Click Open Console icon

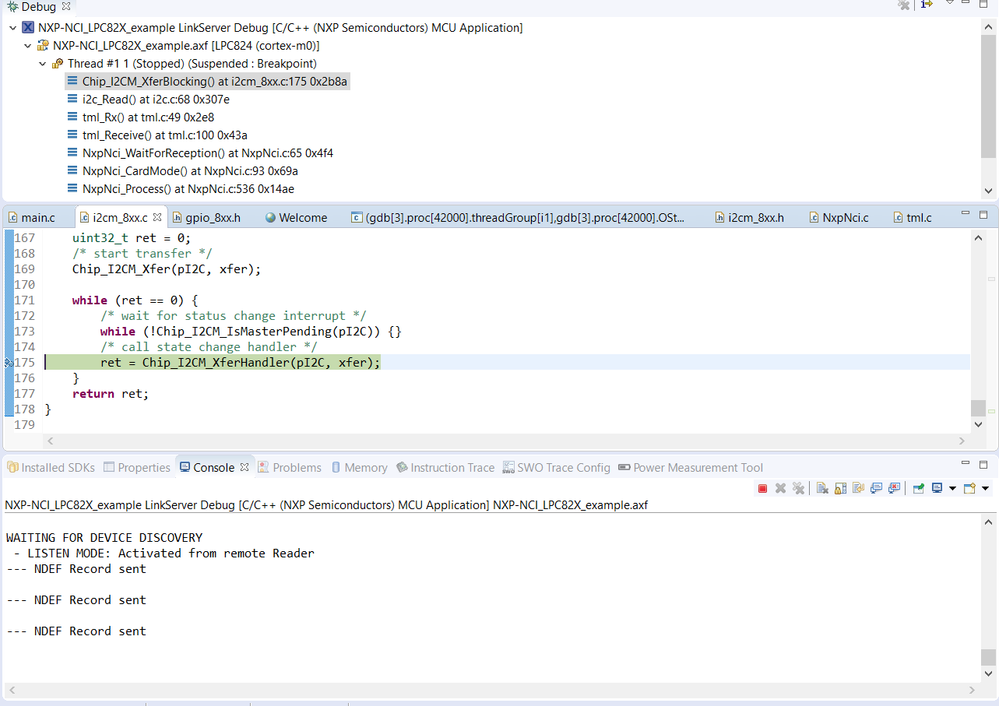[970, 488]
